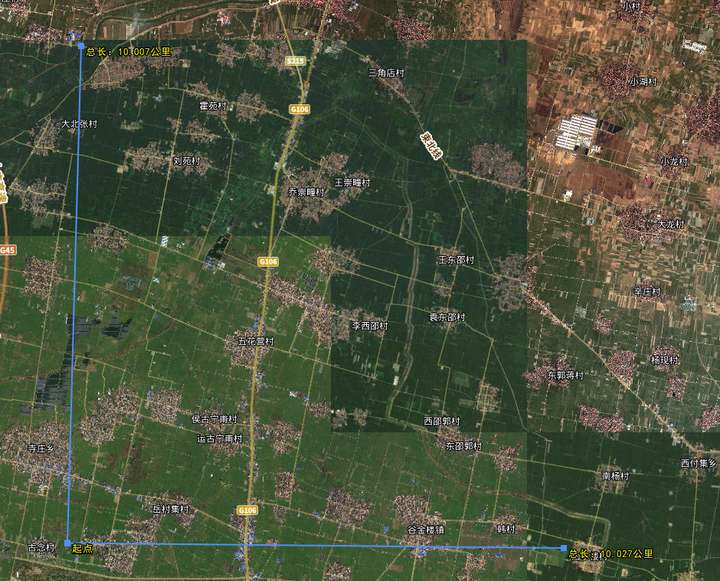Select the 运古宁甫村 village label
Screen dimensions: 720x581
[x=219, y=438]
